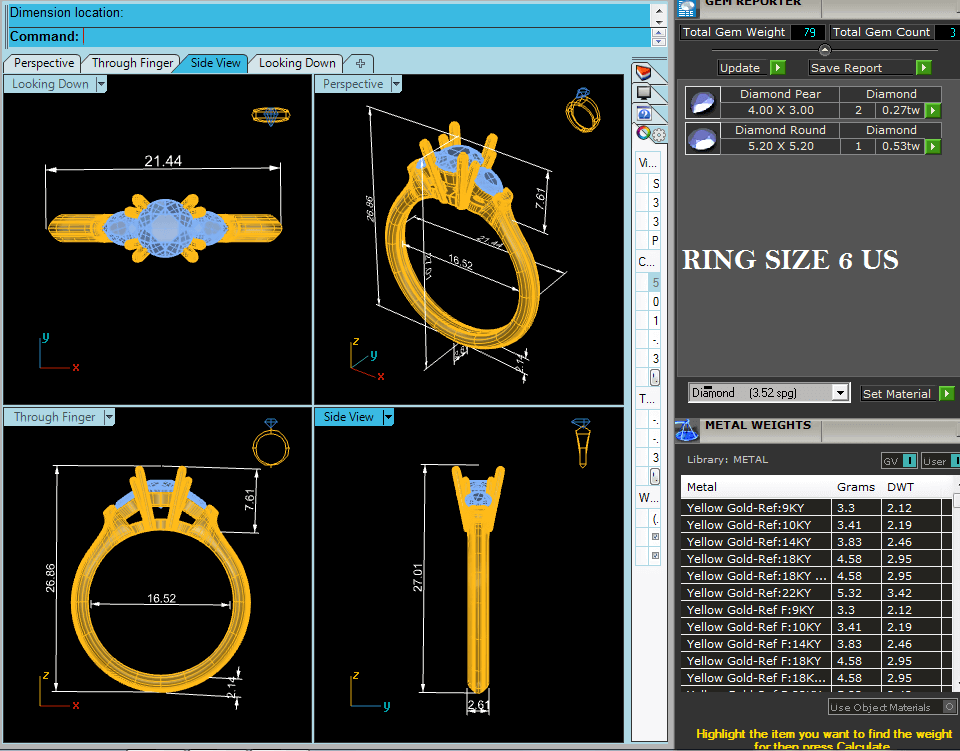The image size is (960, 751).
Task: Toggle the GV library switch
Action: pos(909,461)
